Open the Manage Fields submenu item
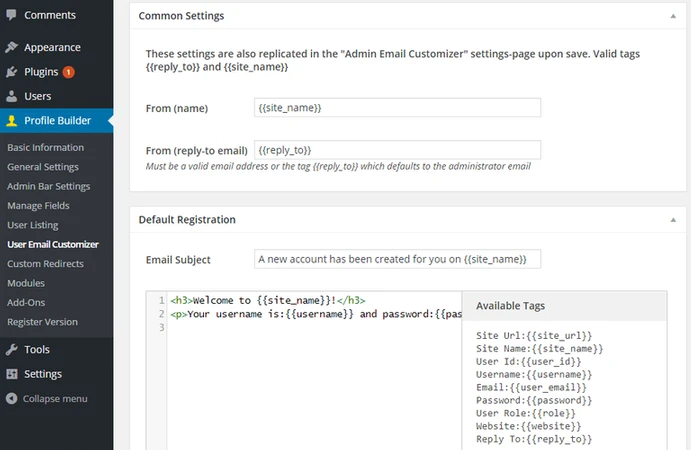 [x=38, y=206]
